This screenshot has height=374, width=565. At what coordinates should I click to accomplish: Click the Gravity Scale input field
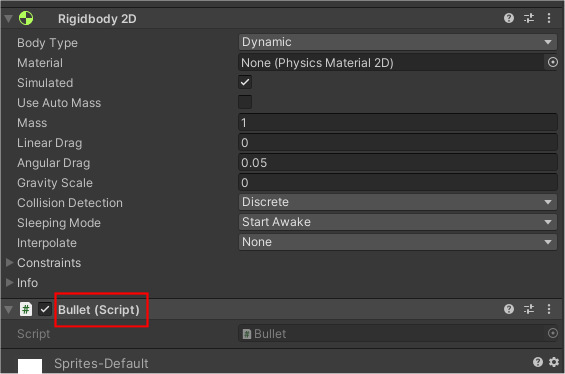(x=398, y=182)
